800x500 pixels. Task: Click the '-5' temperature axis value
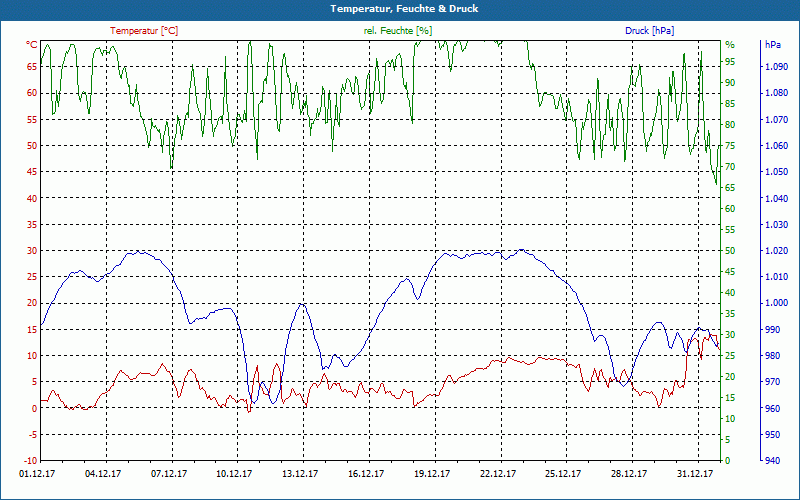click(32, 435)
